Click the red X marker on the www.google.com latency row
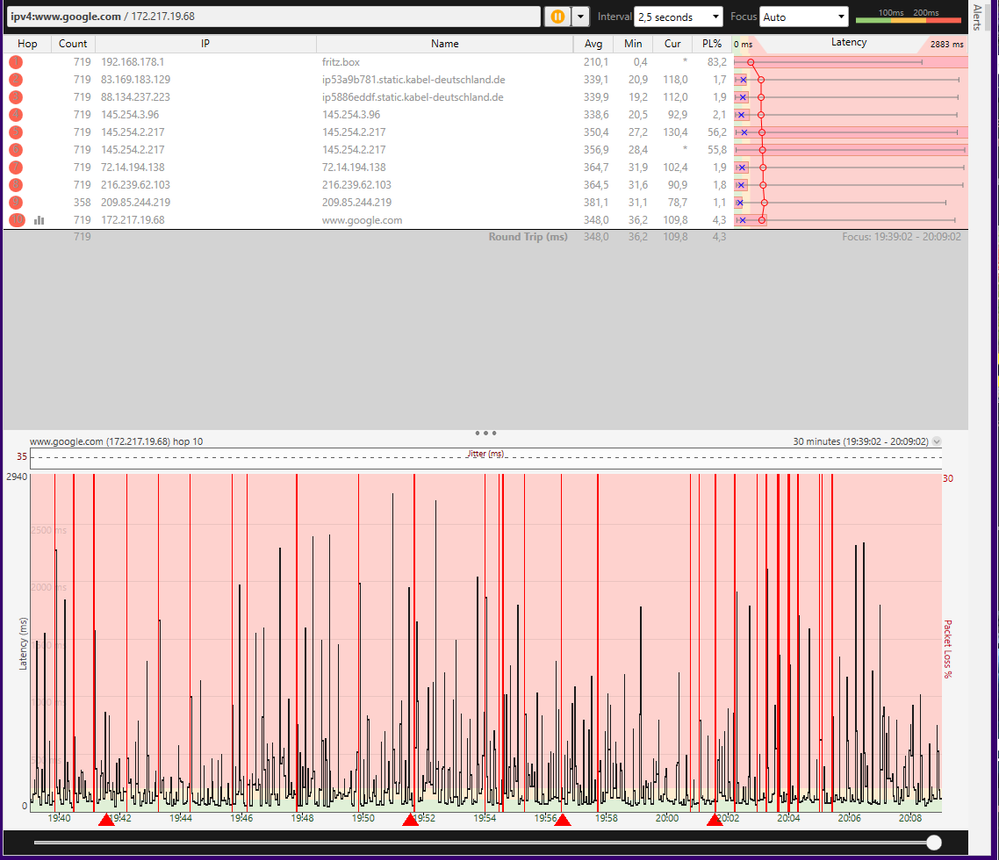Viewport: 999px width, 860px height. (x=741, y=220)
